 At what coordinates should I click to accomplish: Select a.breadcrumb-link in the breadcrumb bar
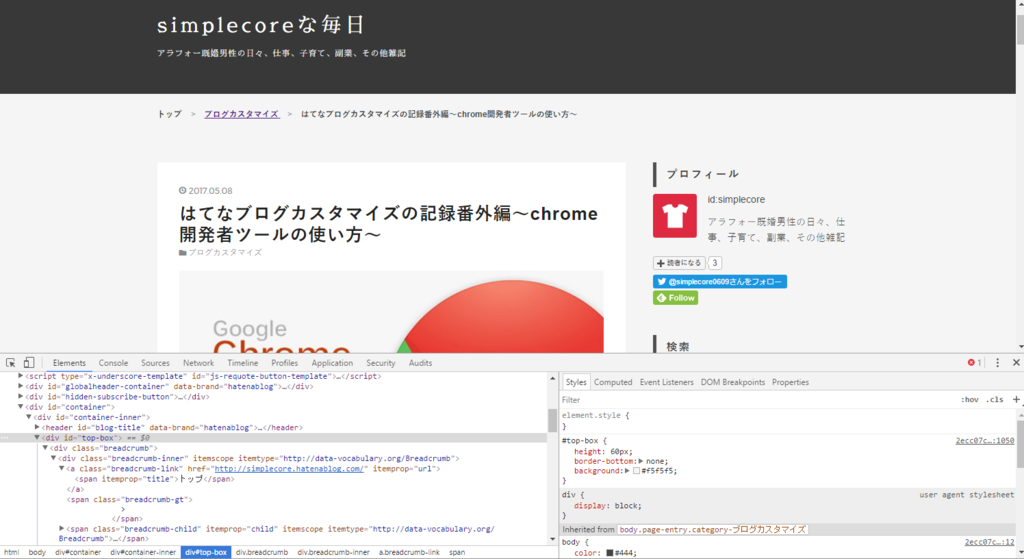click(x=409, y=552)
